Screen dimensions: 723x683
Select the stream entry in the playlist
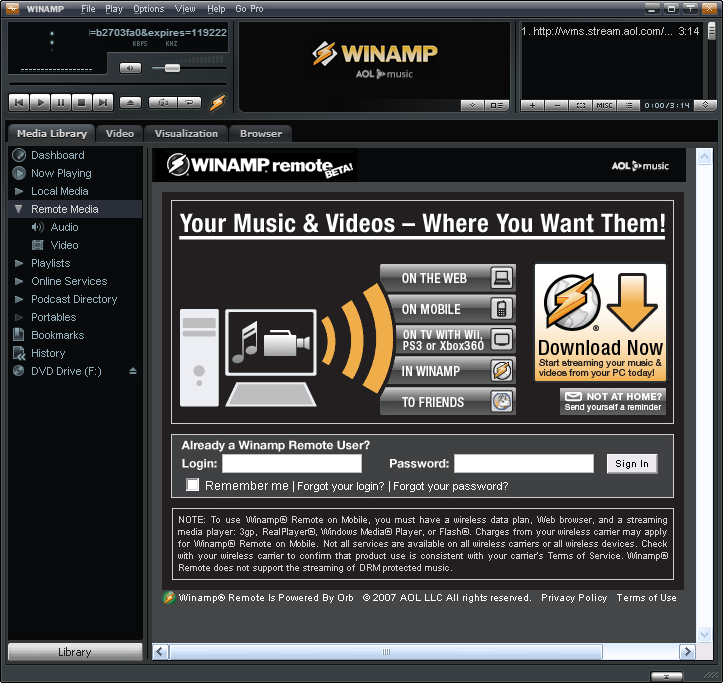click(610, 31)
